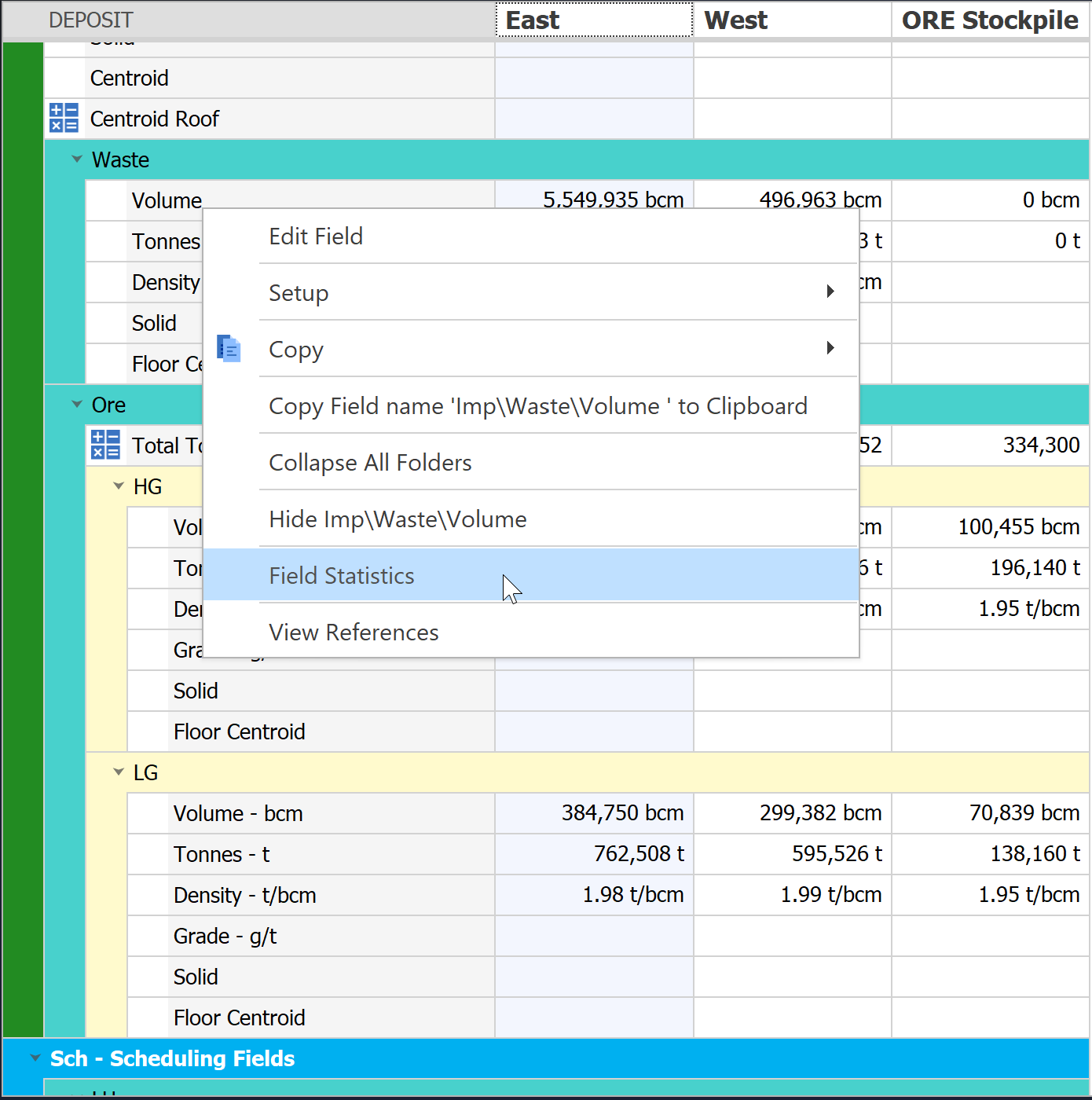Screen dimensions: 1092x1100
Task: Choose Field Statistics
Action: 341,575
